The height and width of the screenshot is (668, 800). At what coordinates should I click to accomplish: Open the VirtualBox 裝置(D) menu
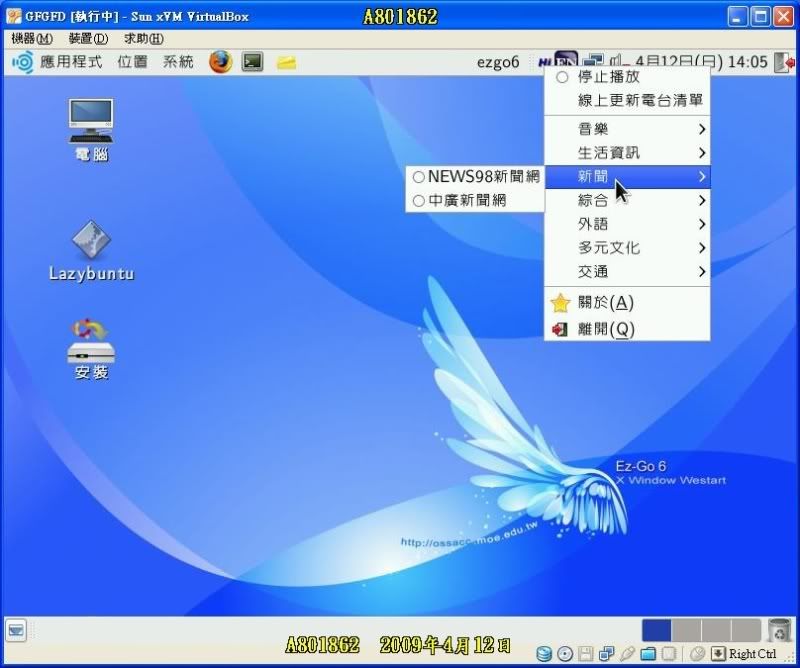[88, 39]
